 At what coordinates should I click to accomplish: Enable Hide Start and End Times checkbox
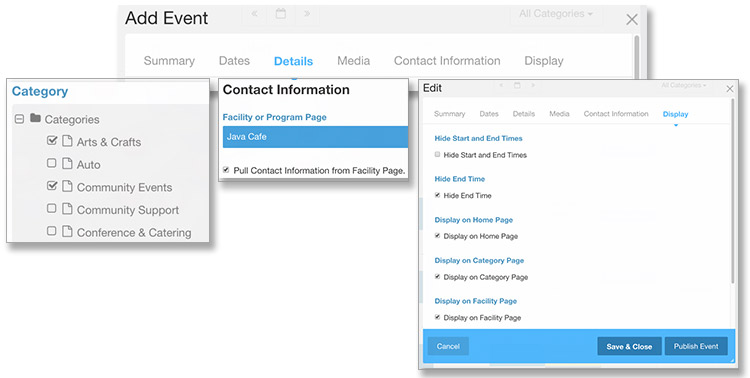coord(437,155)
